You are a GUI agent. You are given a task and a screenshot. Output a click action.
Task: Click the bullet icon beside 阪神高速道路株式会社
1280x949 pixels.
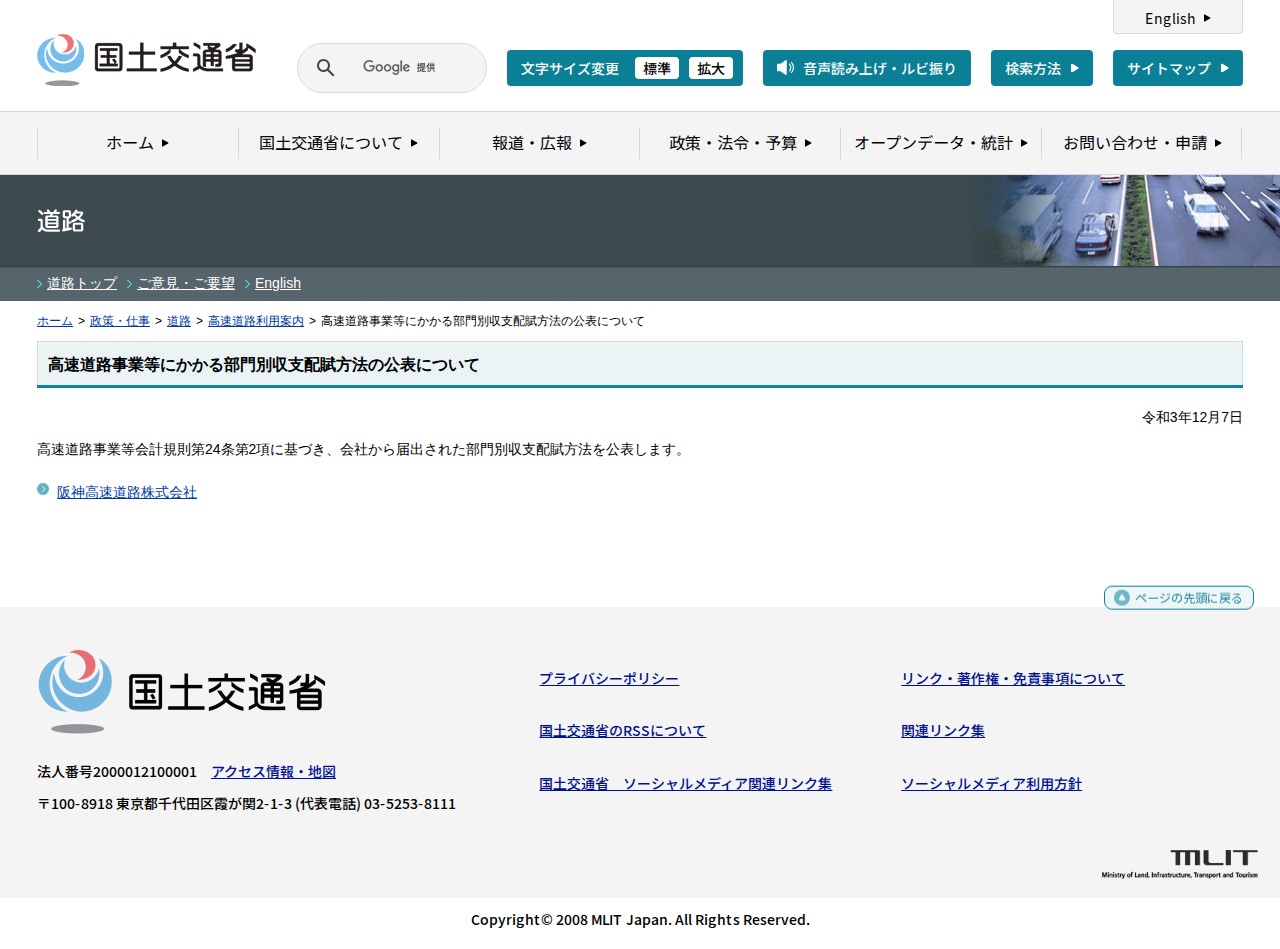tap(43, 489)
